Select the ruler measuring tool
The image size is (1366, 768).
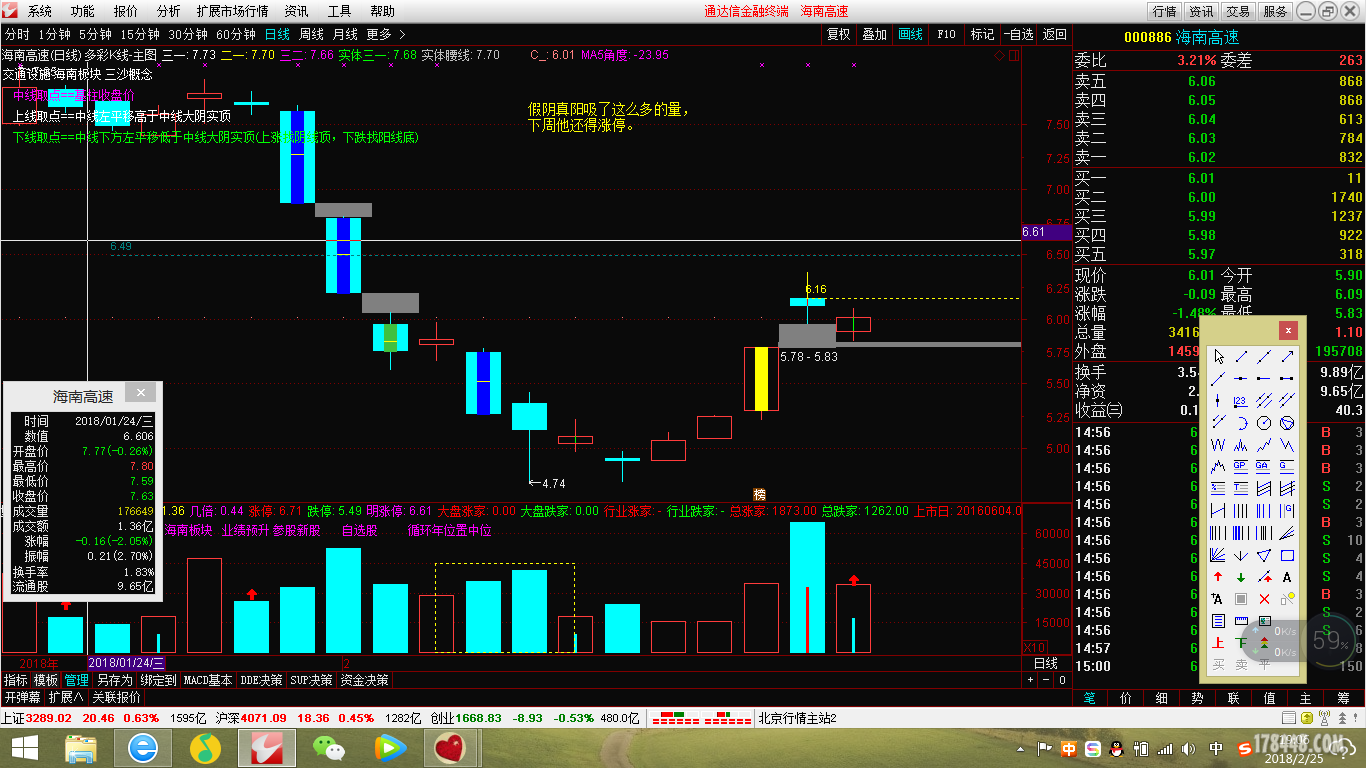[1241, 621]
